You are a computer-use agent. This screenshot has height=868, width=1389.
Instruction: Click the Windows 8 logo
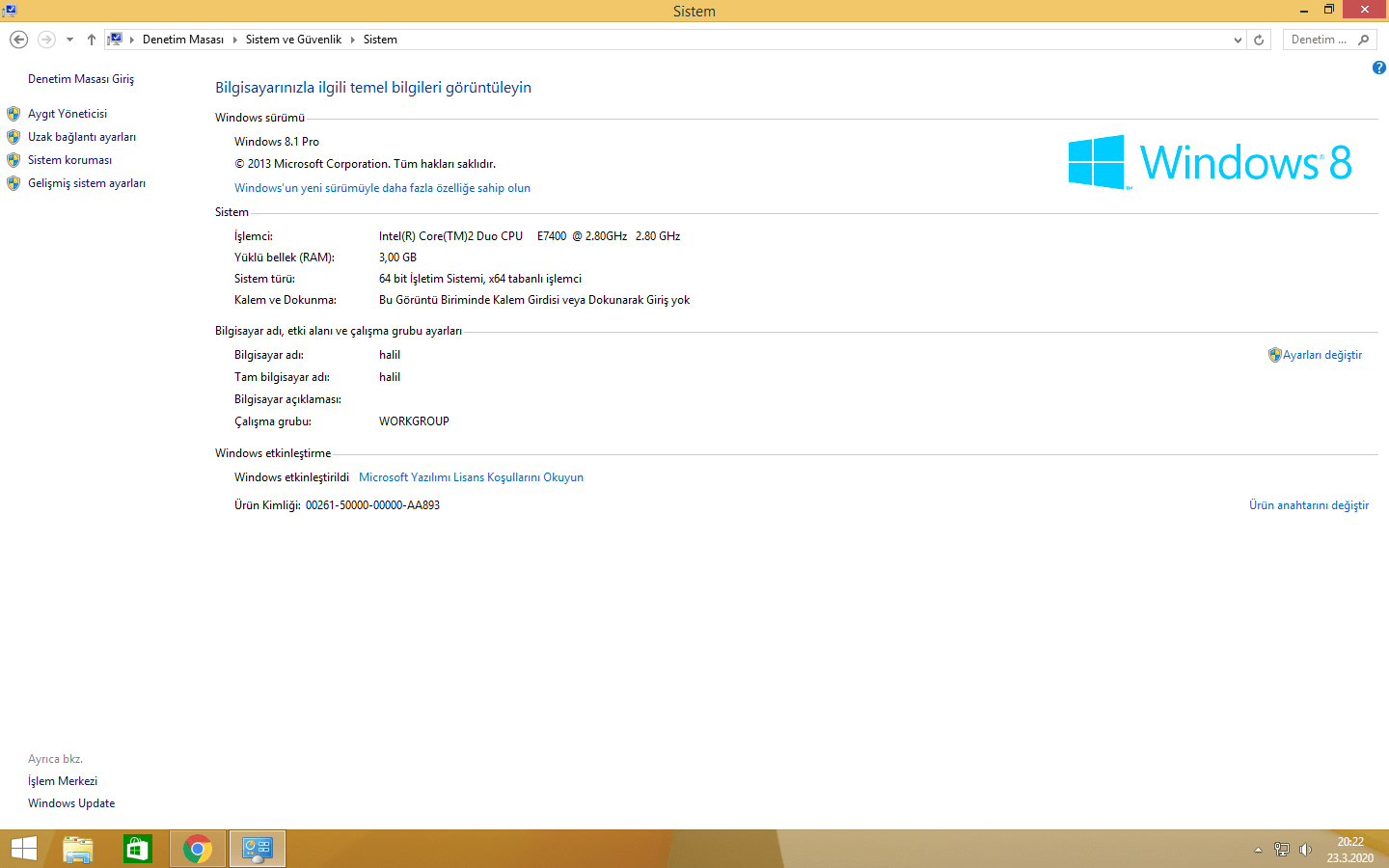point(1210,162)
